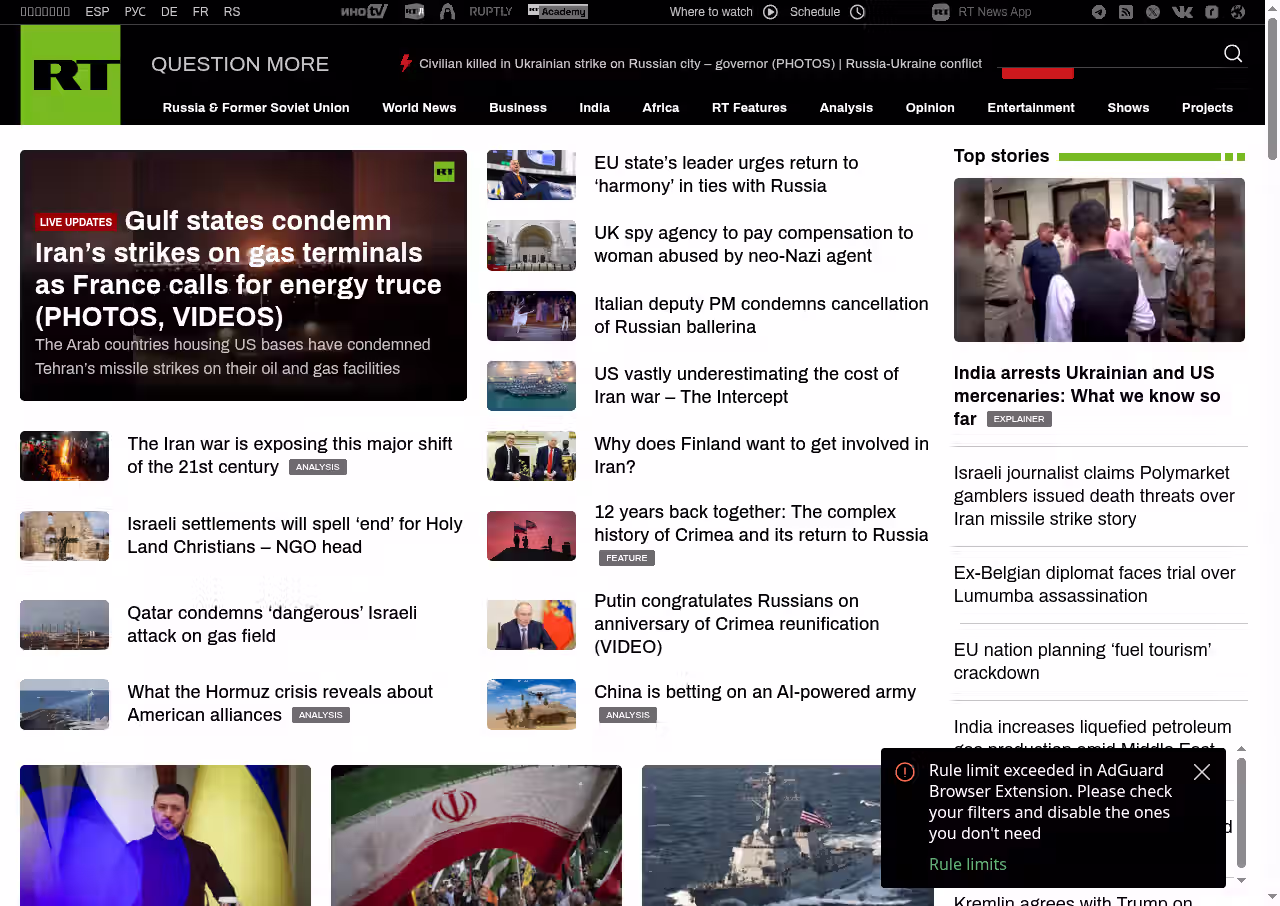The height and width of the screenshot is (906, 1280).
Task: Go to the Business section
Action: (517, 108)
